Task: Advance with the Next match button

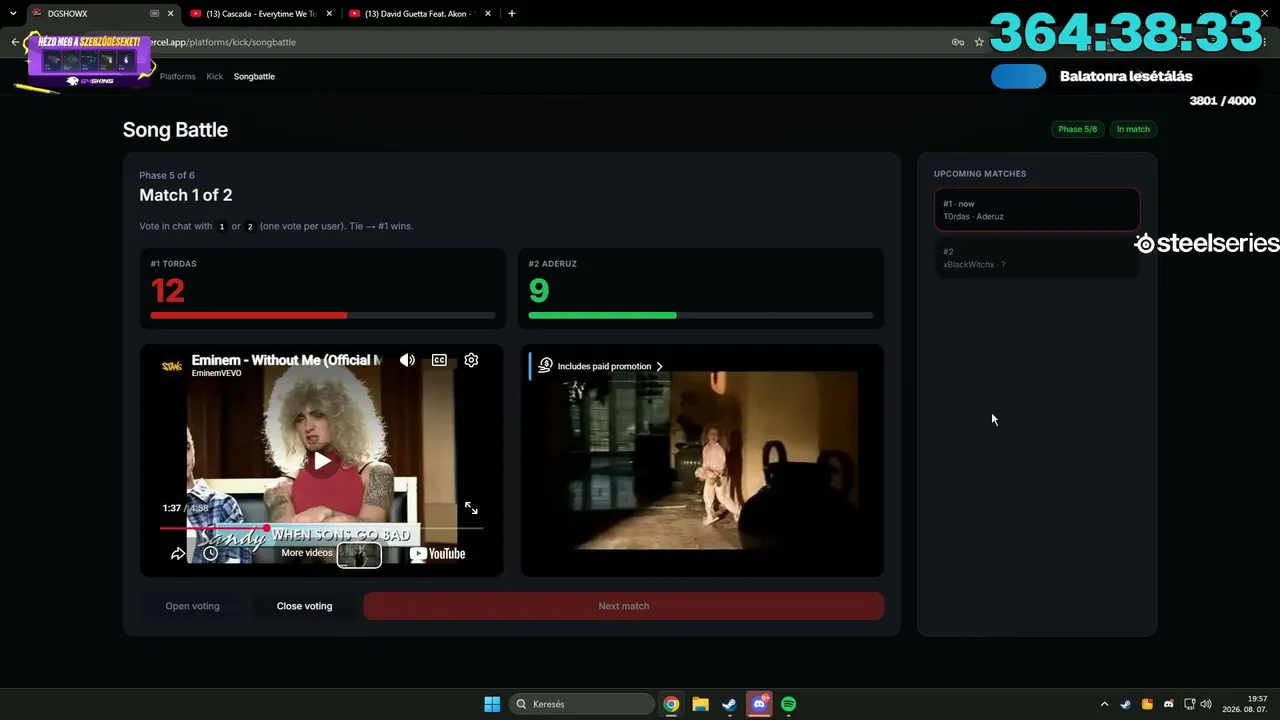Action: pyautogui.click(x=624, y=606)
